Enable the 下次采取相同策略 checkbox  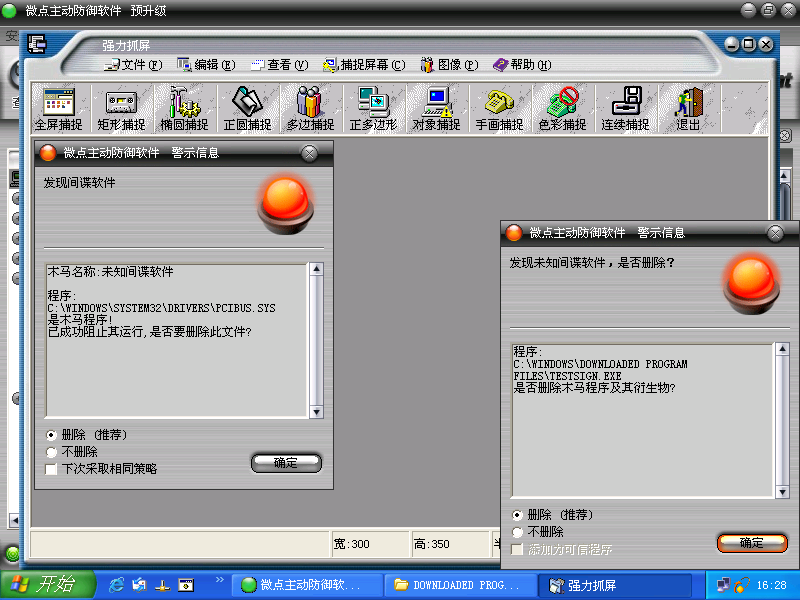coord(52,468)
